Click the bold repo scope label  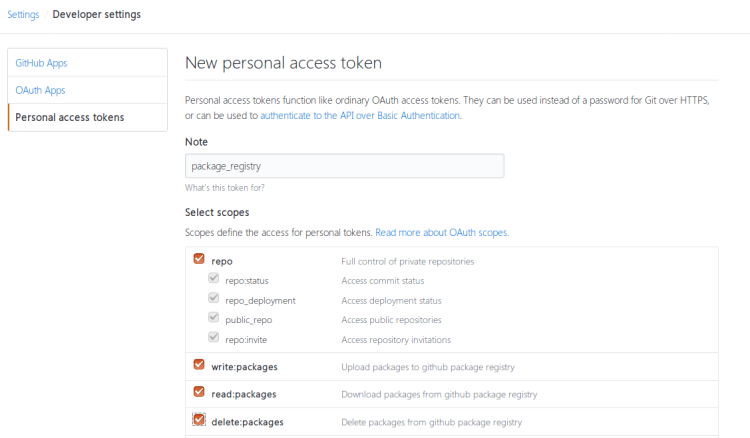click(222, 261)
